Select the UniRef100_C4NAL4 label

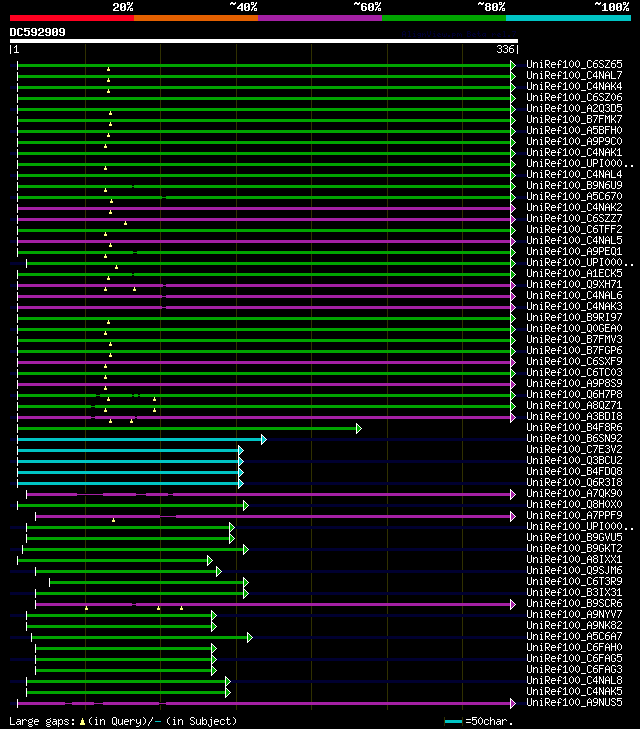tap(574, 174)
